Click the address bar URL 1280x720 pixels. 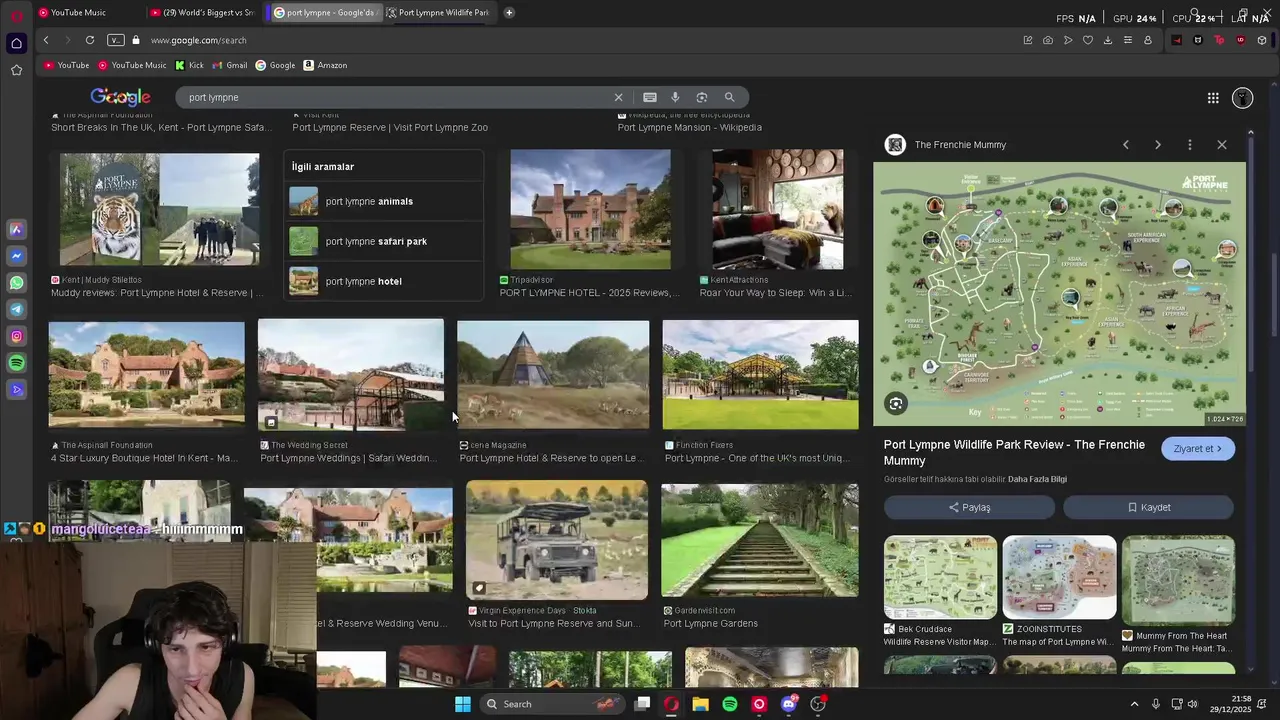point(198,40)
